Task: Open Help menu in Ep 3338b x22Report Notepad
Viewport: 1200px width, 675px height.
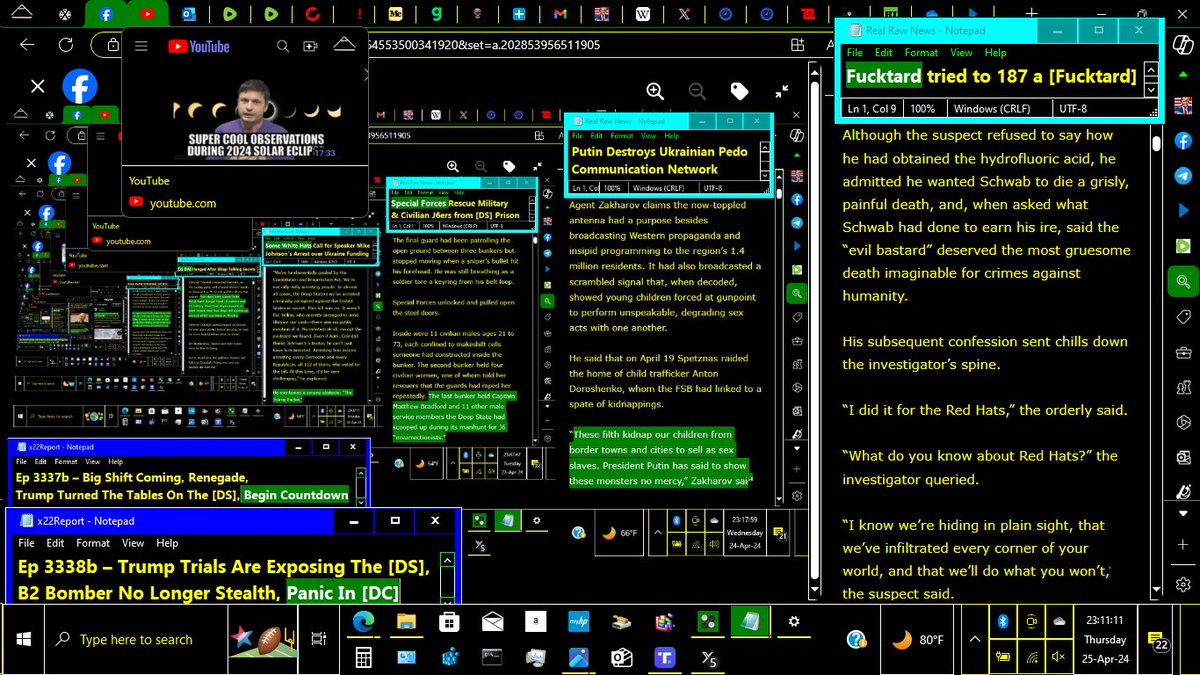Action: click(167, 543)
